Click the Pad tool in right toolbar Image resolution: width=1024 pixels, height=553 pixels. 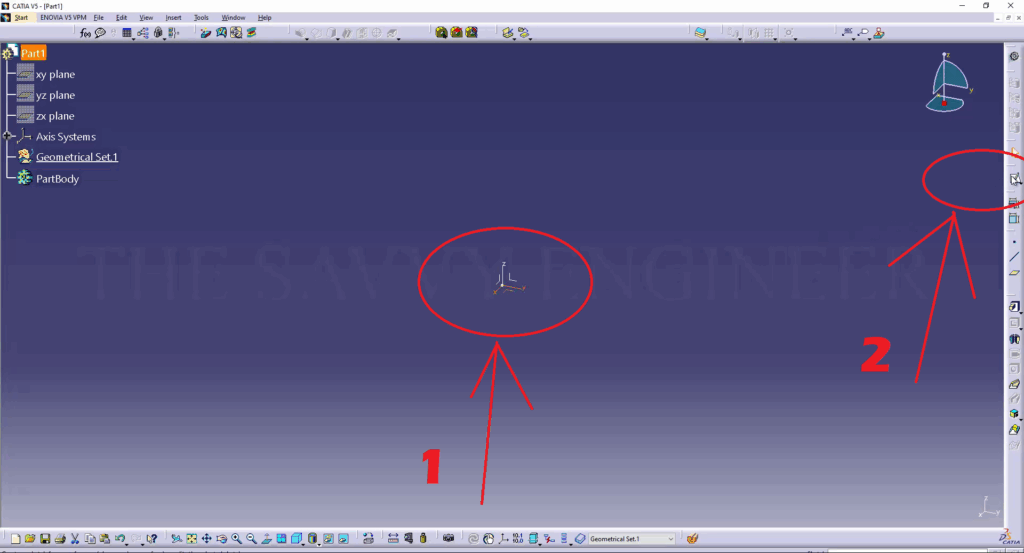coord(1014,307)
